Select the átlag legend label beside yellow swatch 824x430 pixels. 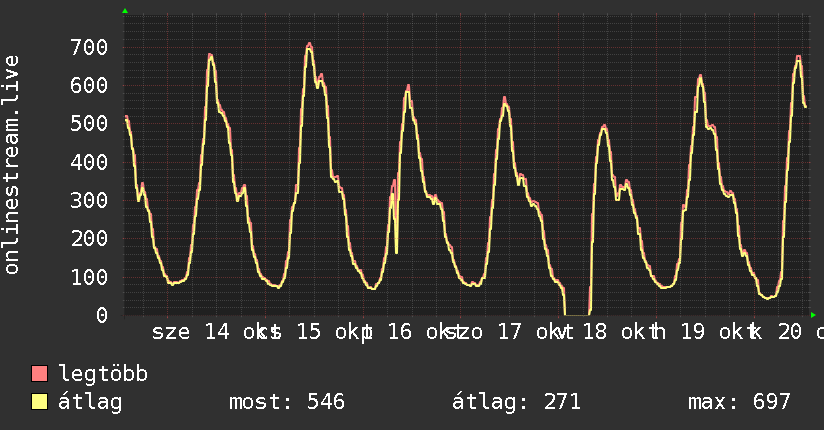coord(90,402)
